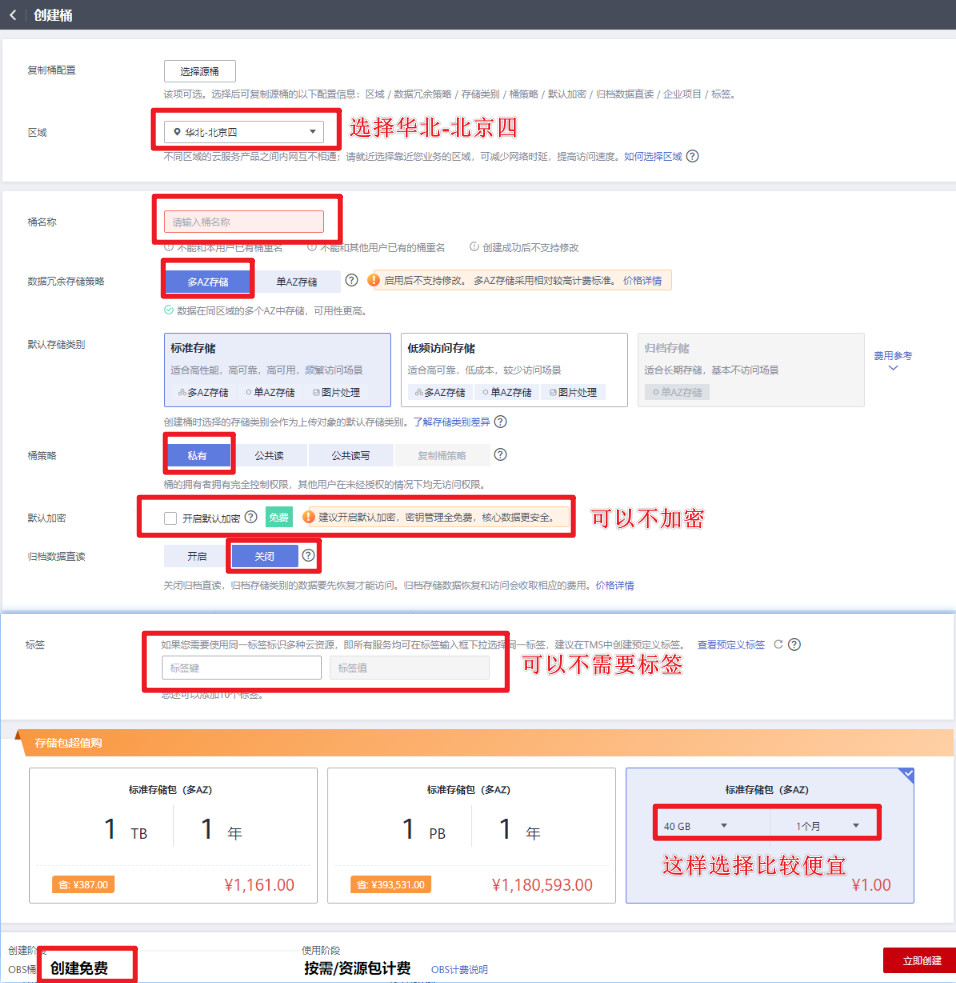Click help icon next to 单AZ存储

coord(352,280)
